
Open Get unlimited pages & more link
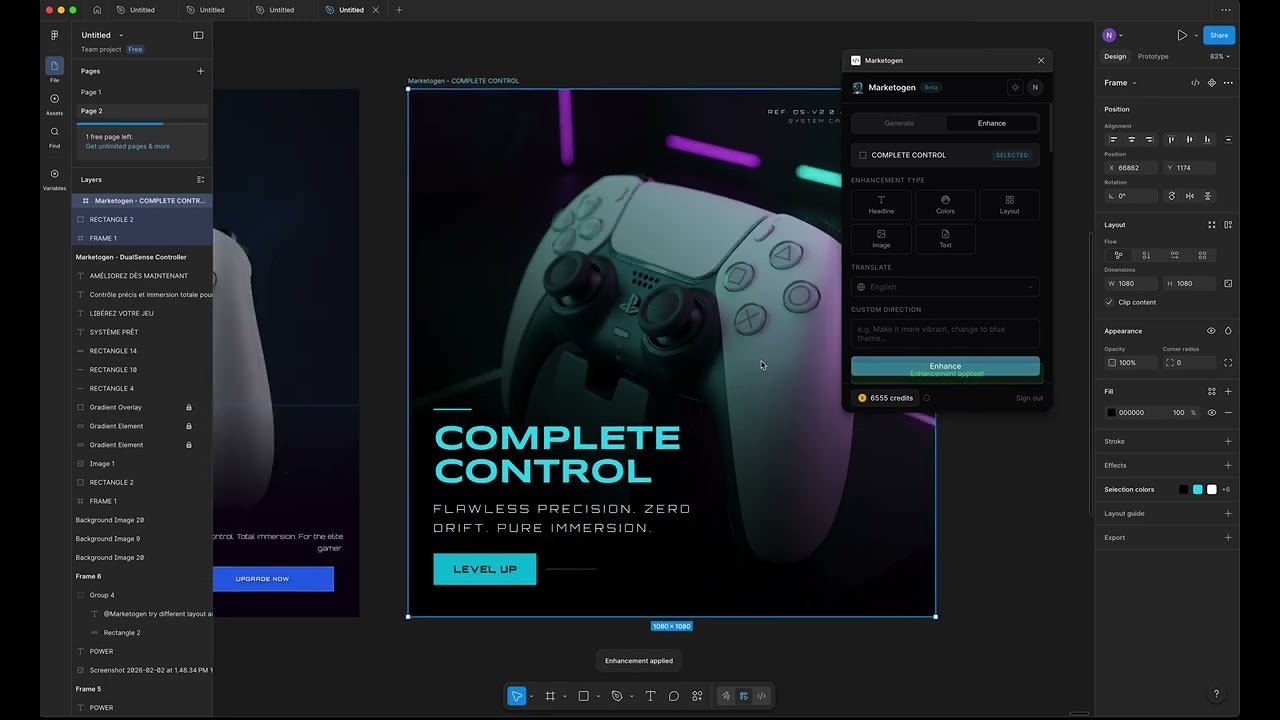pos(127,146)
